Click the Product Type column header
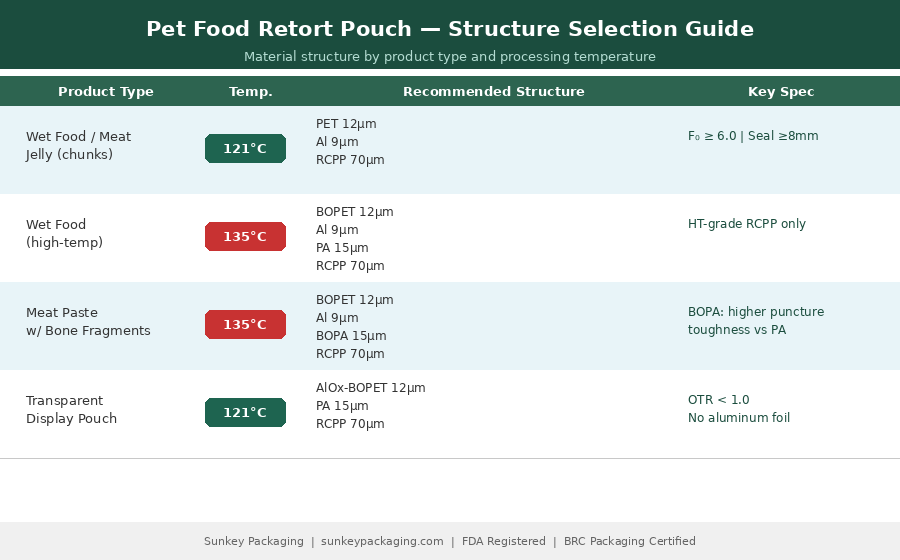The height and width of the screenshot is (560, 900). pos(106,92)
